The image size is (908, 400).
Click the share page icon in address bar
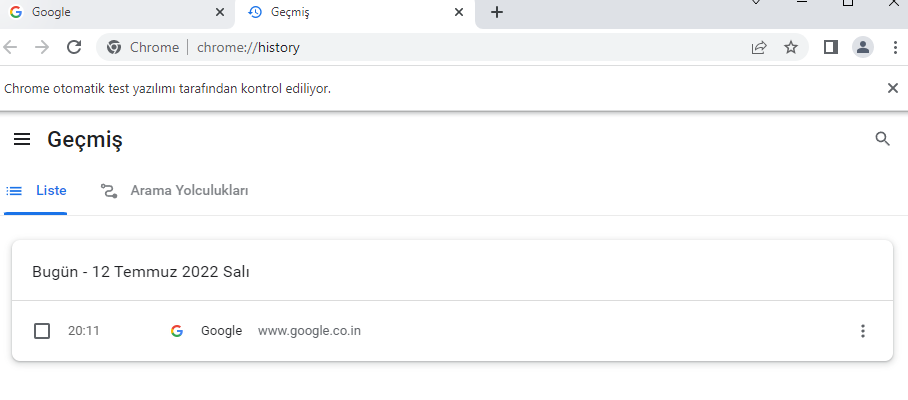[x=759, y=47]
